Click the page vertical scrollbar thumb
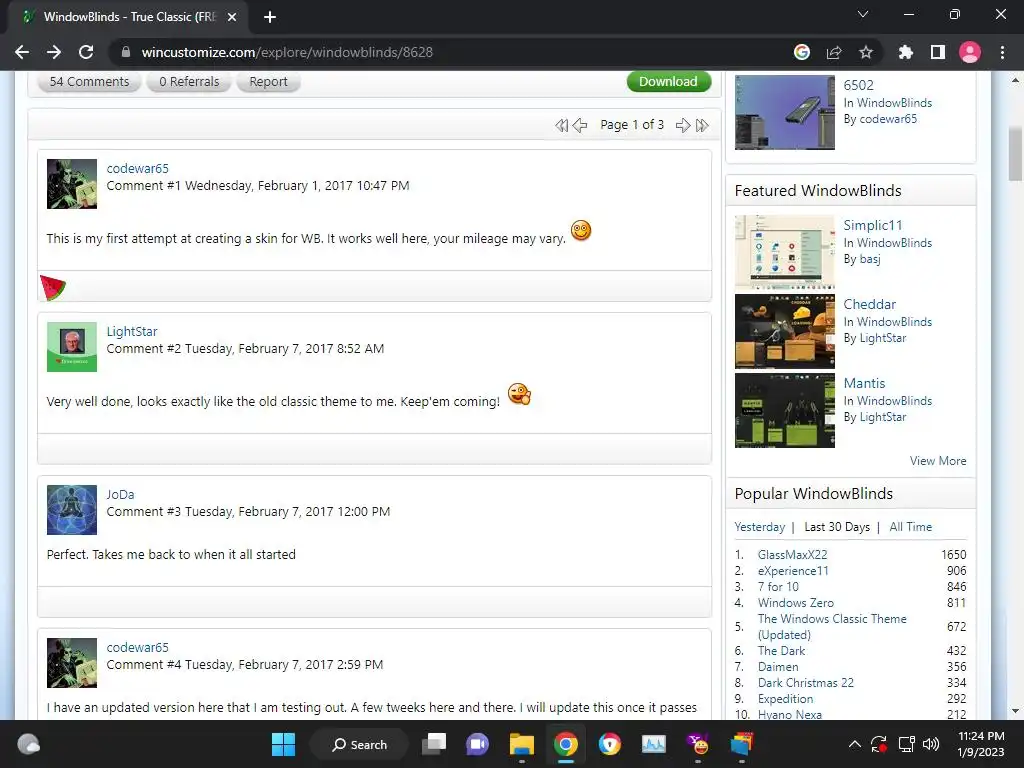 pyautogui.click(x=1015, y=153)
